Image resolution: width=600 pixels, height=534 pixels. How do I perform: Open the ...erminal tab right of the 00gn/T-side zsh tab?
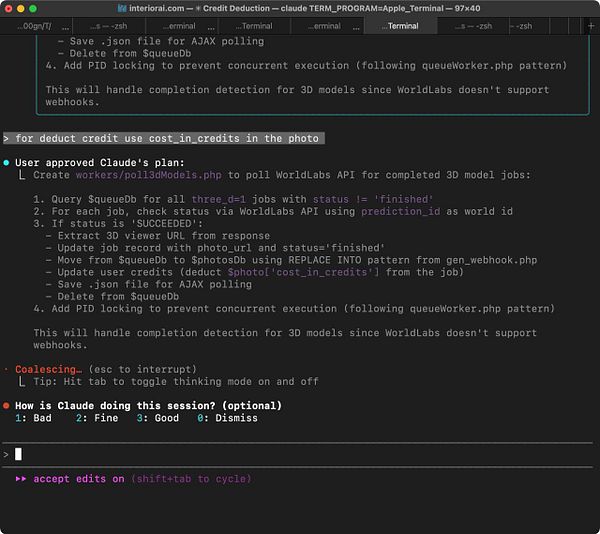[181, 26]
